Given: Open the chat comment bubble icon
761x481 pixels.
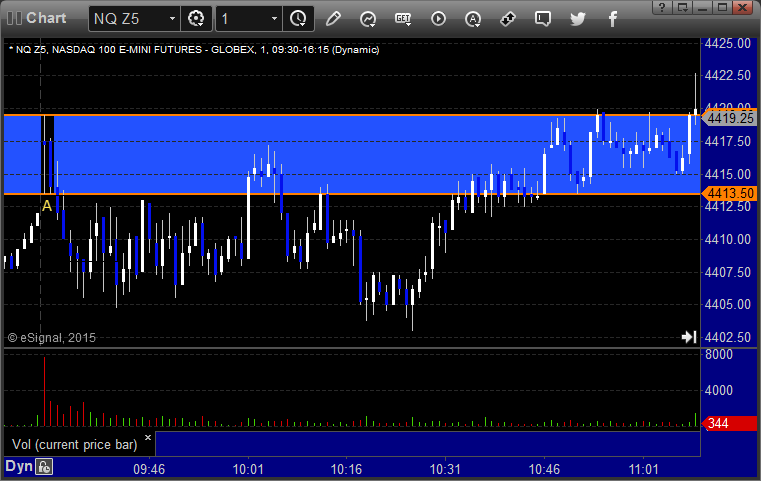Looking at the screenshot, I should (x=543, y=19).
